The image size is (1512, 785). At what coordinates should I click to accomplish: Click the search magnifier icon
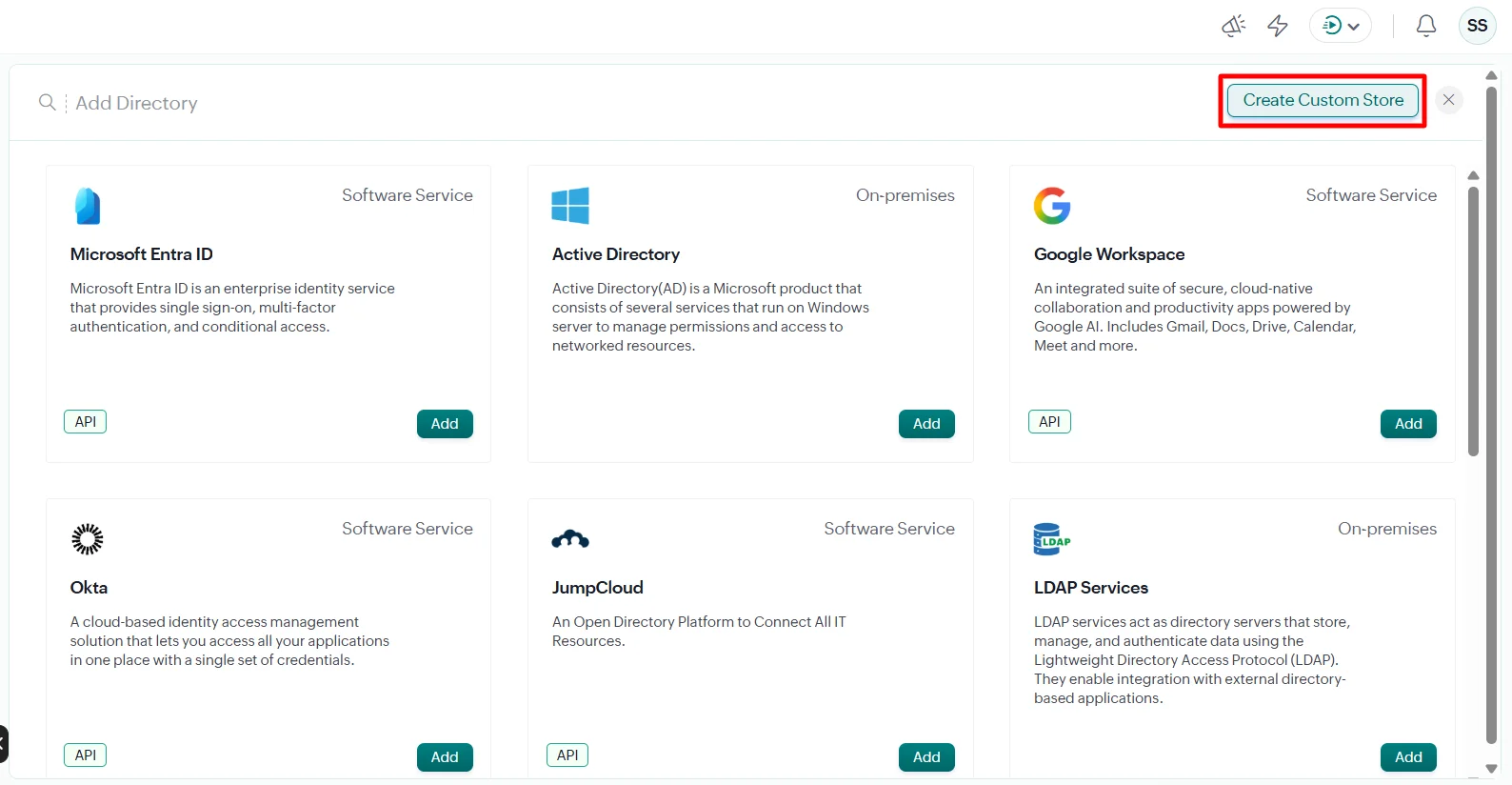click(x=47, y=102)
